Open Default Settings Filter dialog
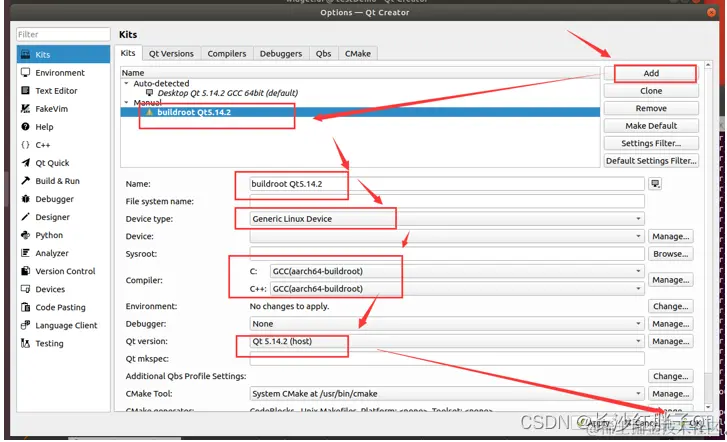The image size is (727, 442). pyautogui.click(x=651, y=161)
